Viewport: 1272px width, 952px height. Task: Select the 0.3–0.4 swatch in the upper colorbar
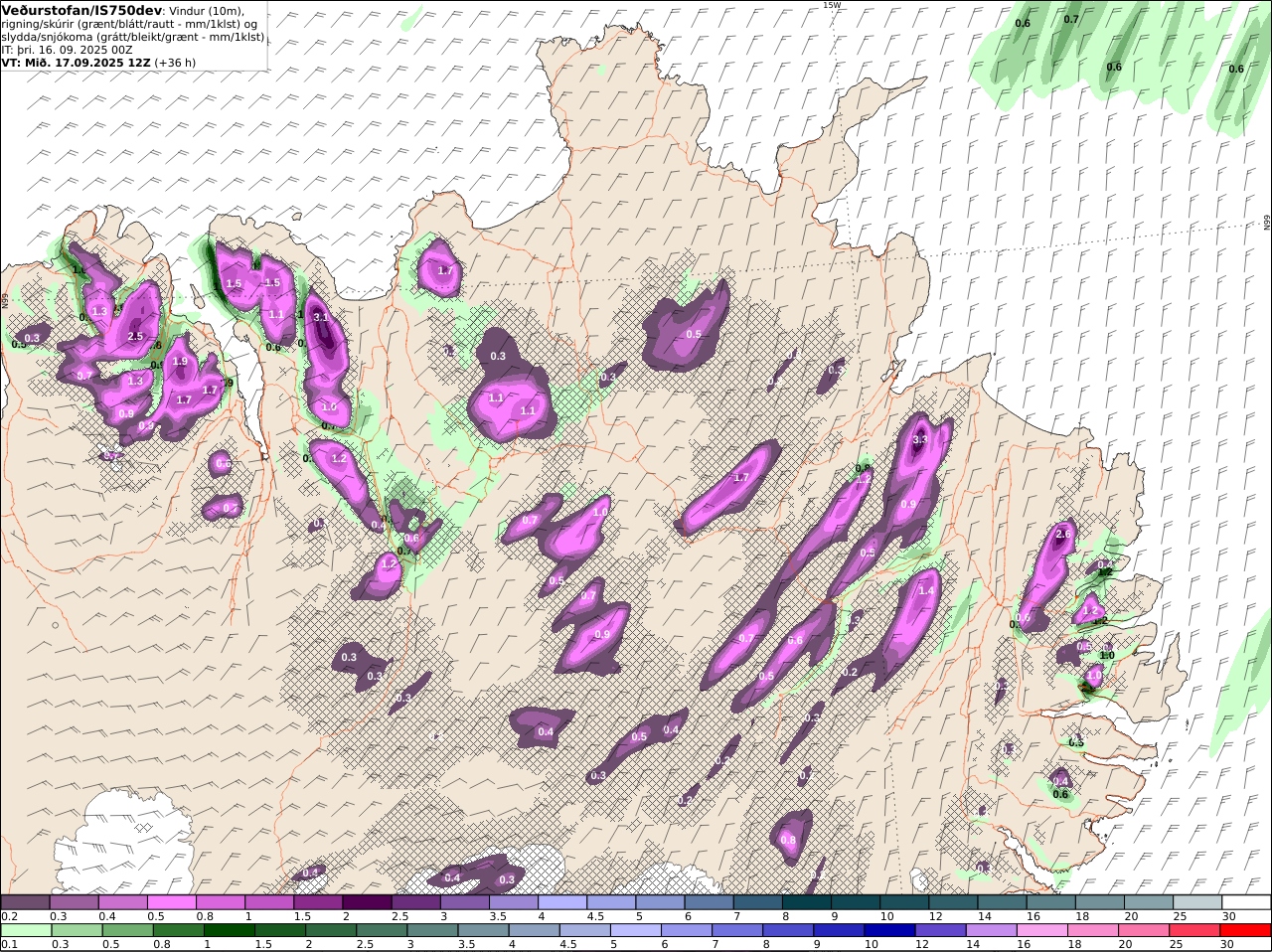74,901
